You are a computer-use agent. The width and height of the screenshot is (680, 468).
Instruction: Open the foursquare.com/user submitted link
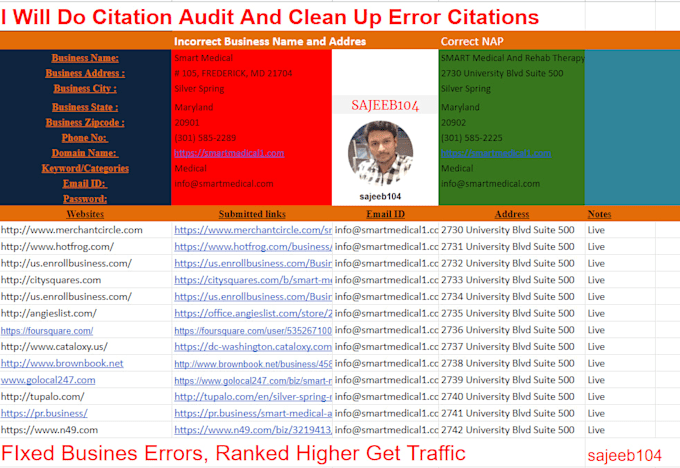[253, 331]
